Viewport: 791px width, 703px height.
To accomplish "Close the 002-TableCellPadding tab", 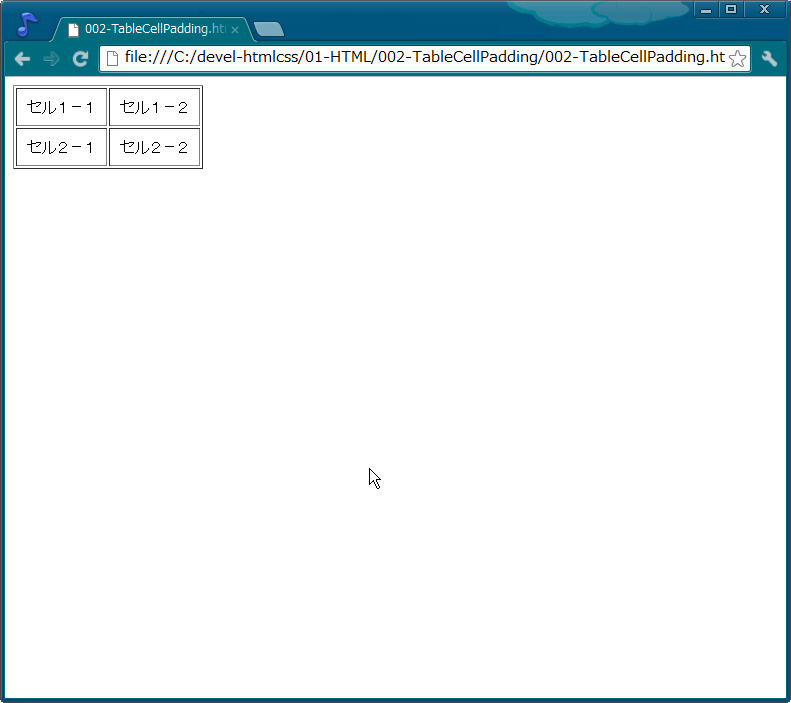I will coord(235,30).
